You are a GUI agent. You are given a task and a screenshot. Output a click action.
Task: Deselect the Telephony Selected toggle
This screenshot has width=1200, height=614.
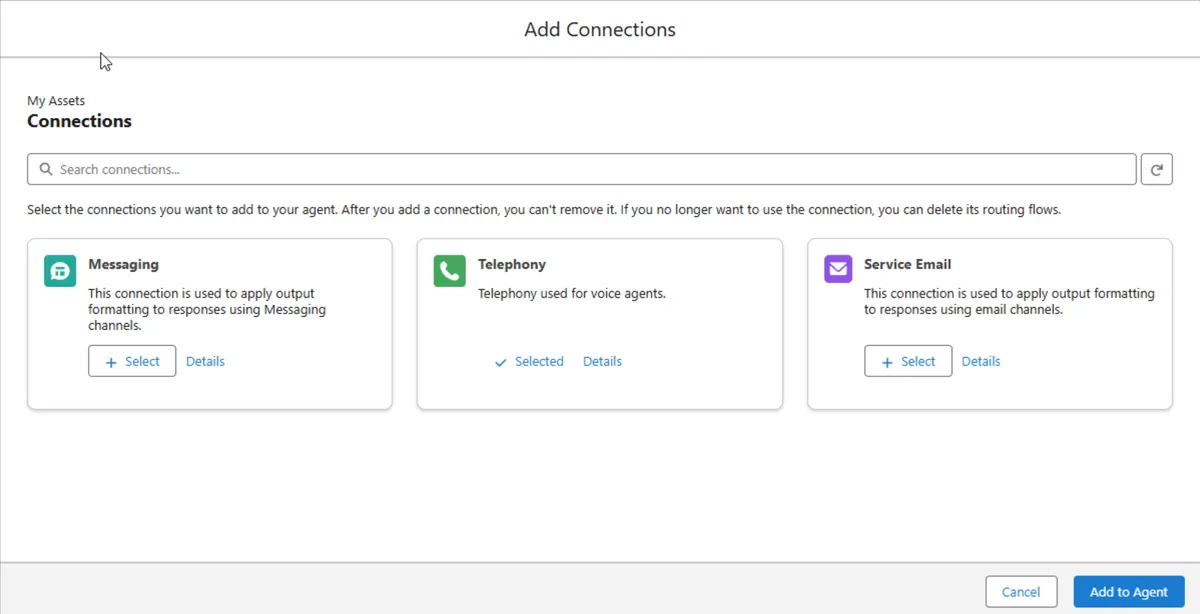click(529, 361)
